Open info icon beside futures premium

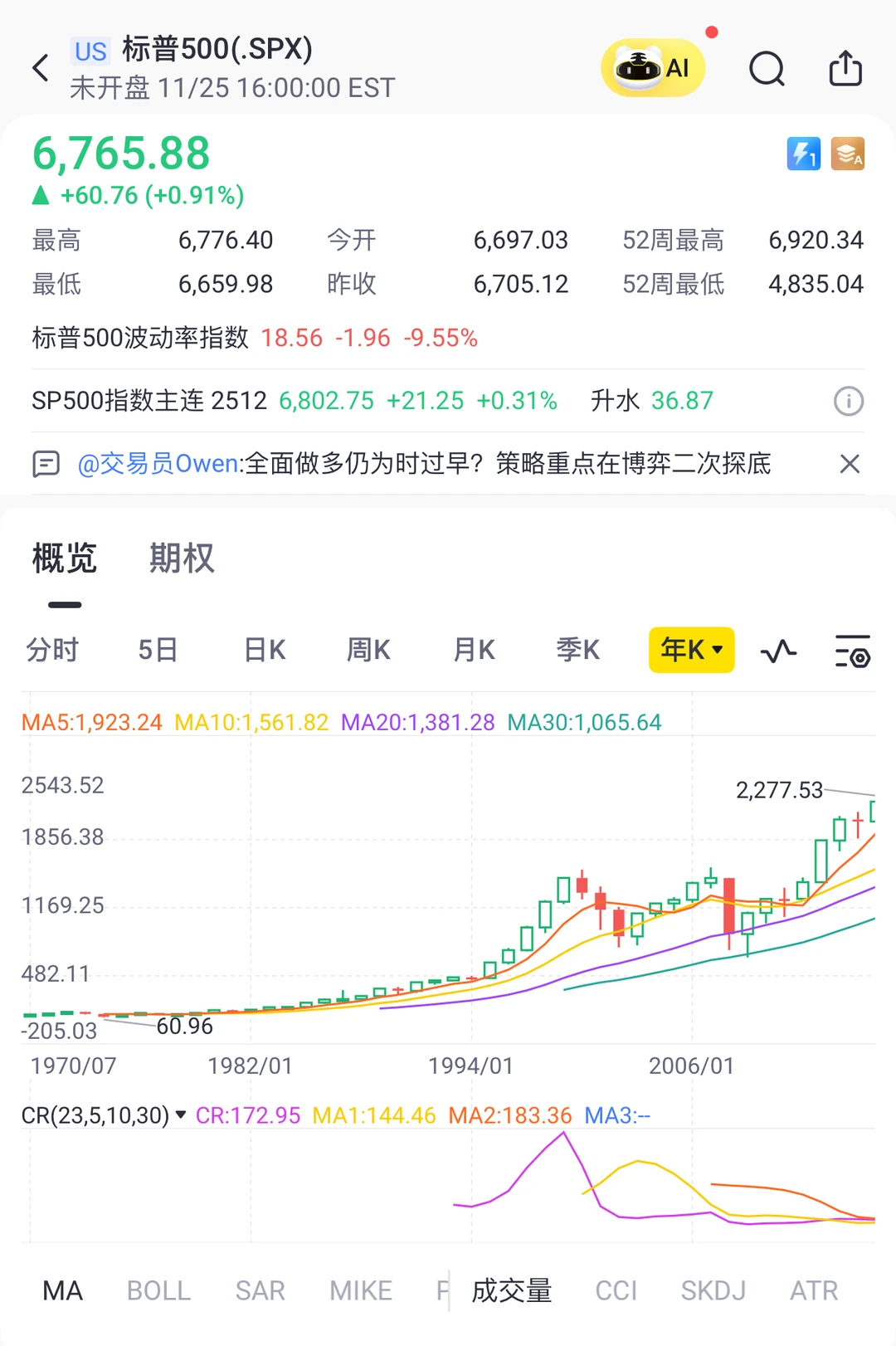[x=848, y=402]
